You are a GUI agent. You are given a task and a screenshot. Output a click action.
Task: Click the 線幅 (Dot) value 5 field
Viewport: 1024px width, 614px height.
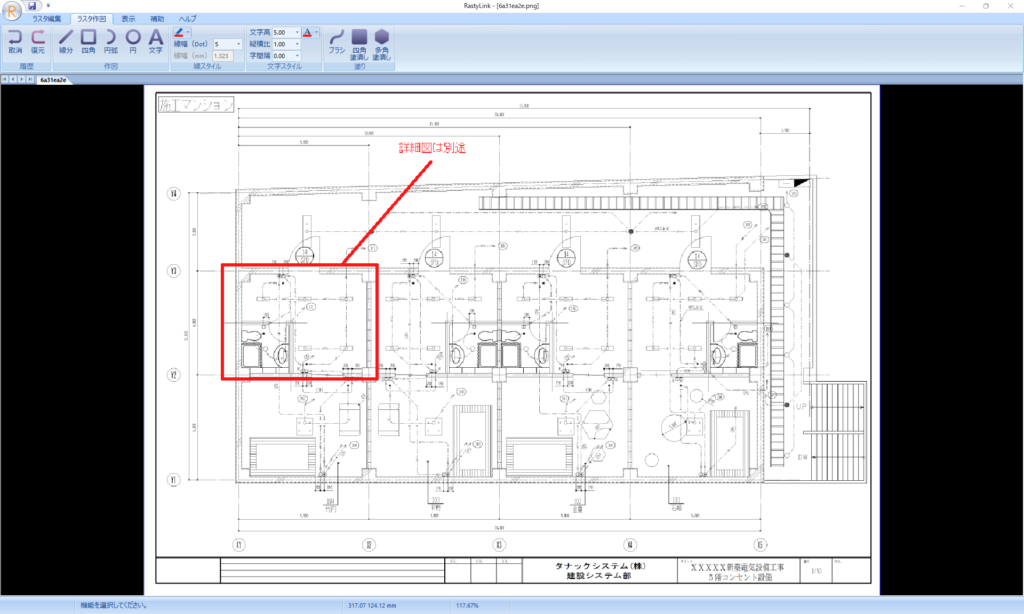pyautogui.click(x=224, y=44)
